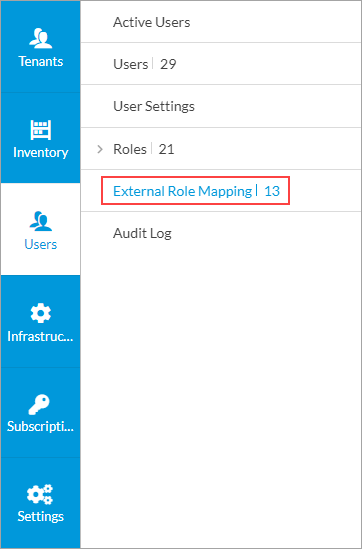Open the Infrastructure gear icon

tap(41, 313)
